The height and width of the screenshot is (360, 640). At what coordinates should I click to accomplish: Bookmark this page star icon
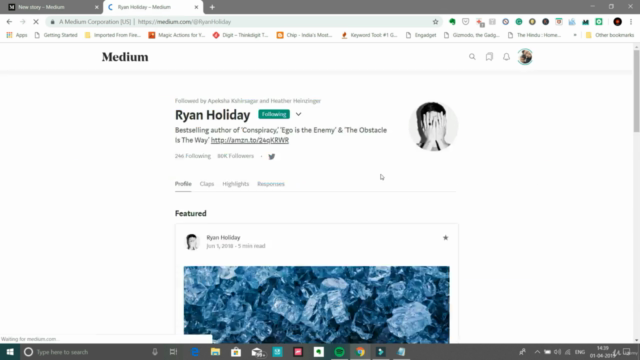(x=436, y=22)
